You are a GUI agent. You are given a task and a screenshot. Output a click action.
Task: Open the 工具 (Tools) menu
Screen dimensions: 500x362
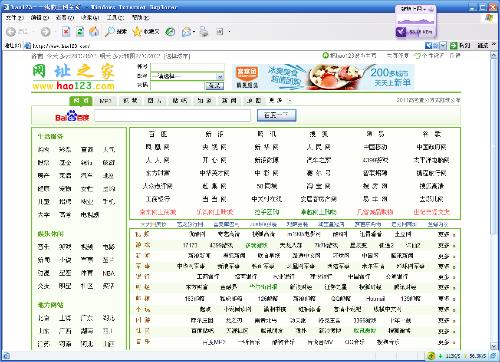pos(115,17)
